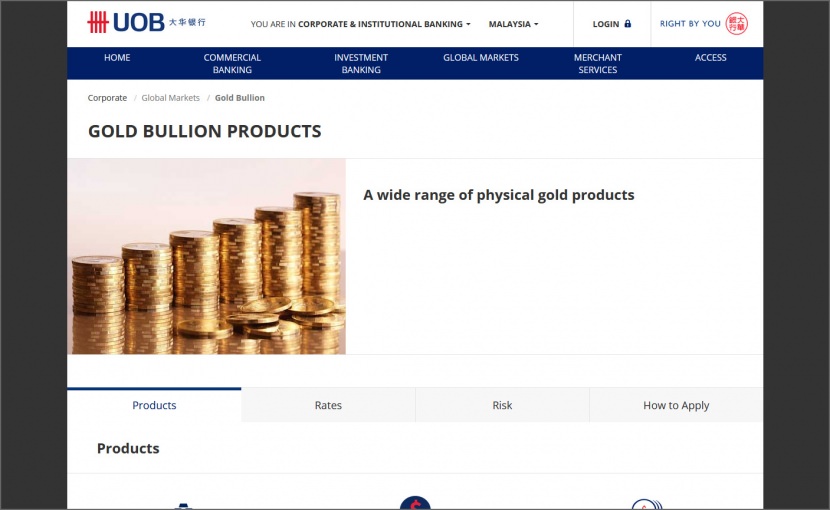Click the UOB logo
Viewport: 830px width, 510px height.
pyautogui.click(x=146, y=23)
